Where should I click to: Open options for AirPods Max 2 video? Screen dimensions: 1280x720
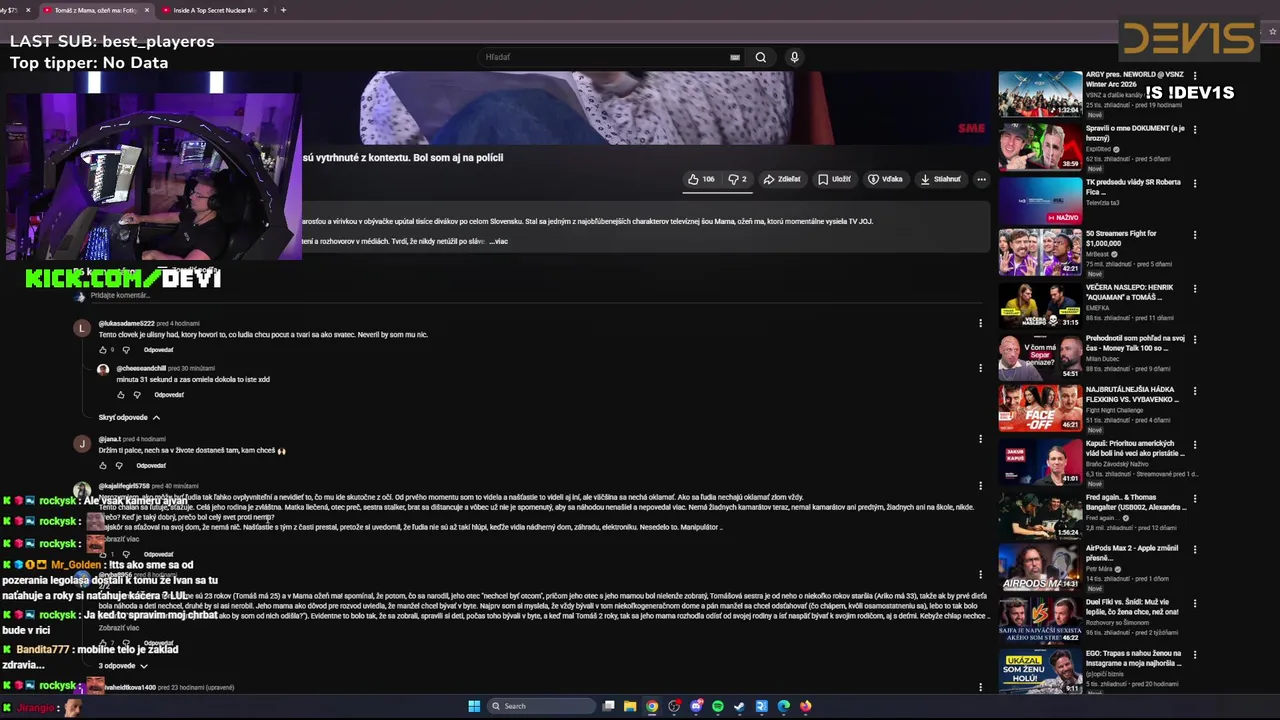coord(1194,550)
